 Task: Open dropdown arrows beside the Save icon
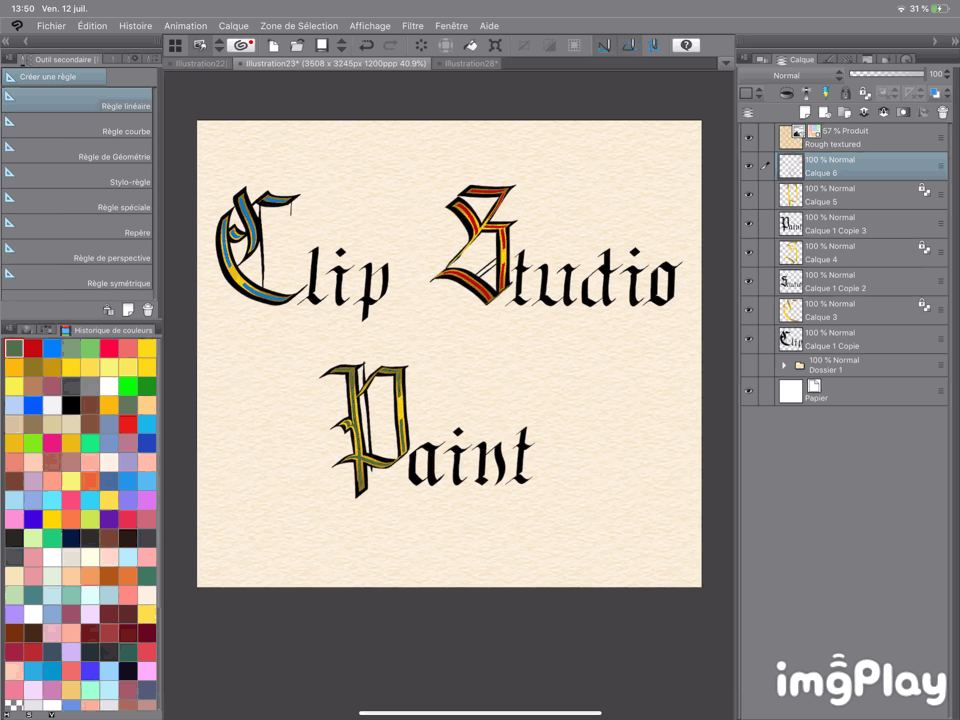[x=342, y=45]
